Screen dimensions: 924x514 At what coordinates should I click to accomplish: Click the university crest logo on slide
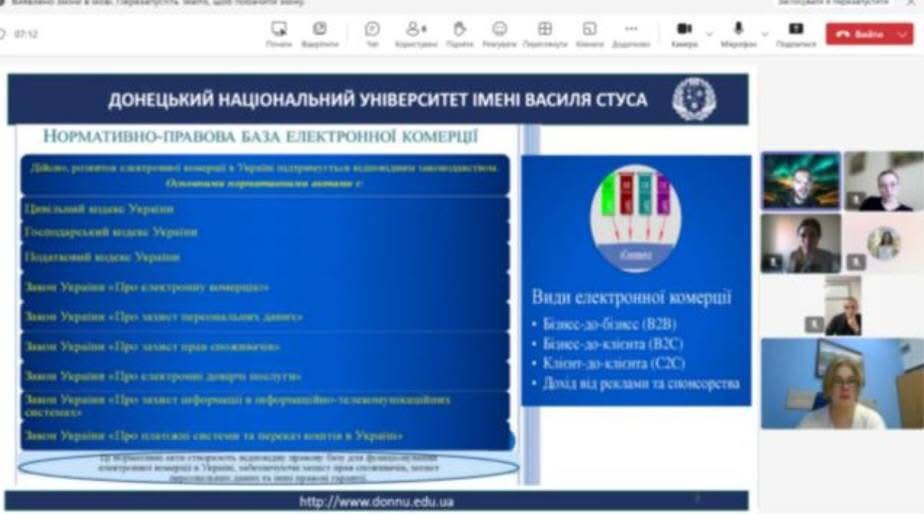[694, 99]
